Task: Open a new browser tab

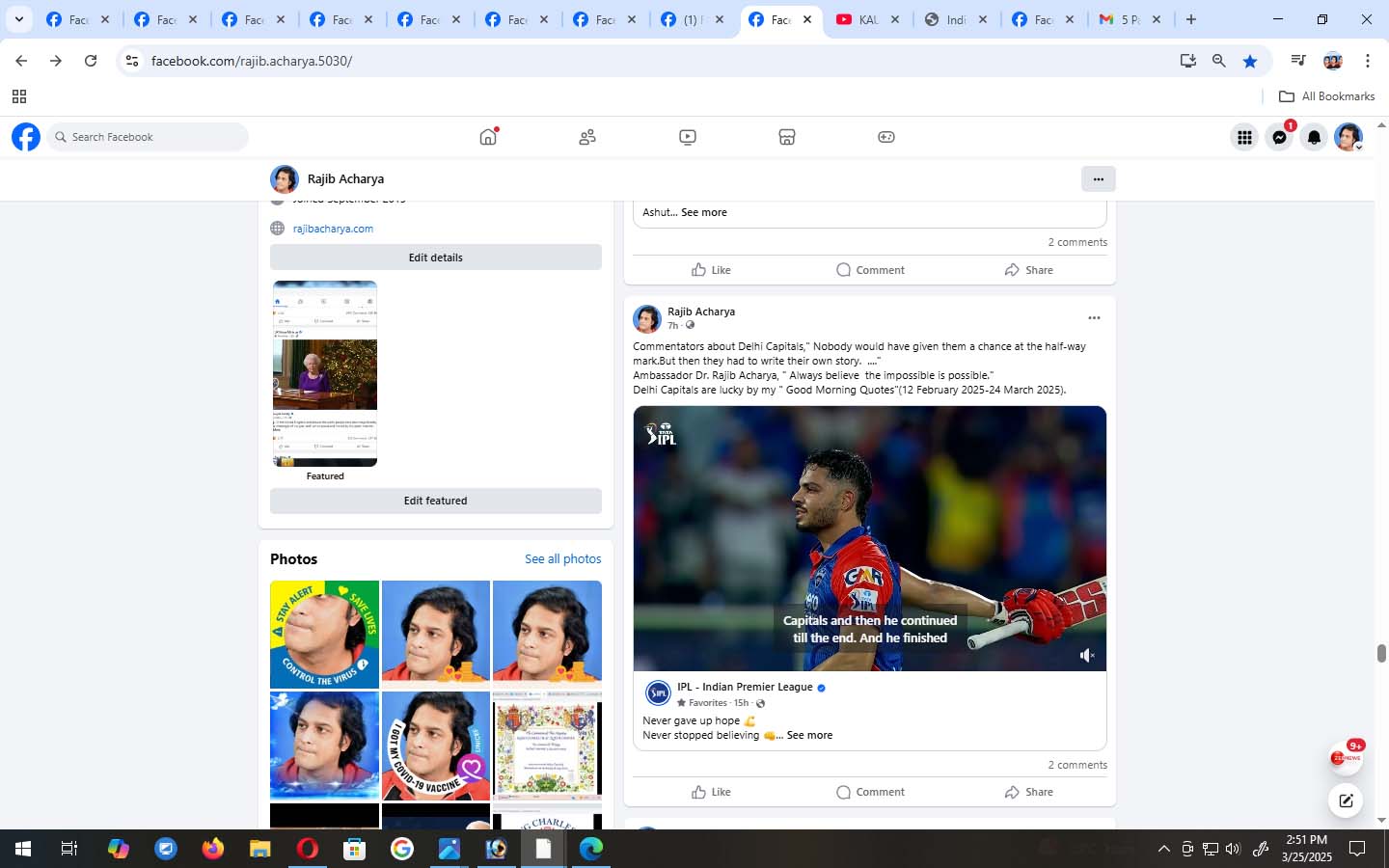Action: pyautogui.click(x=1191, y=19)
